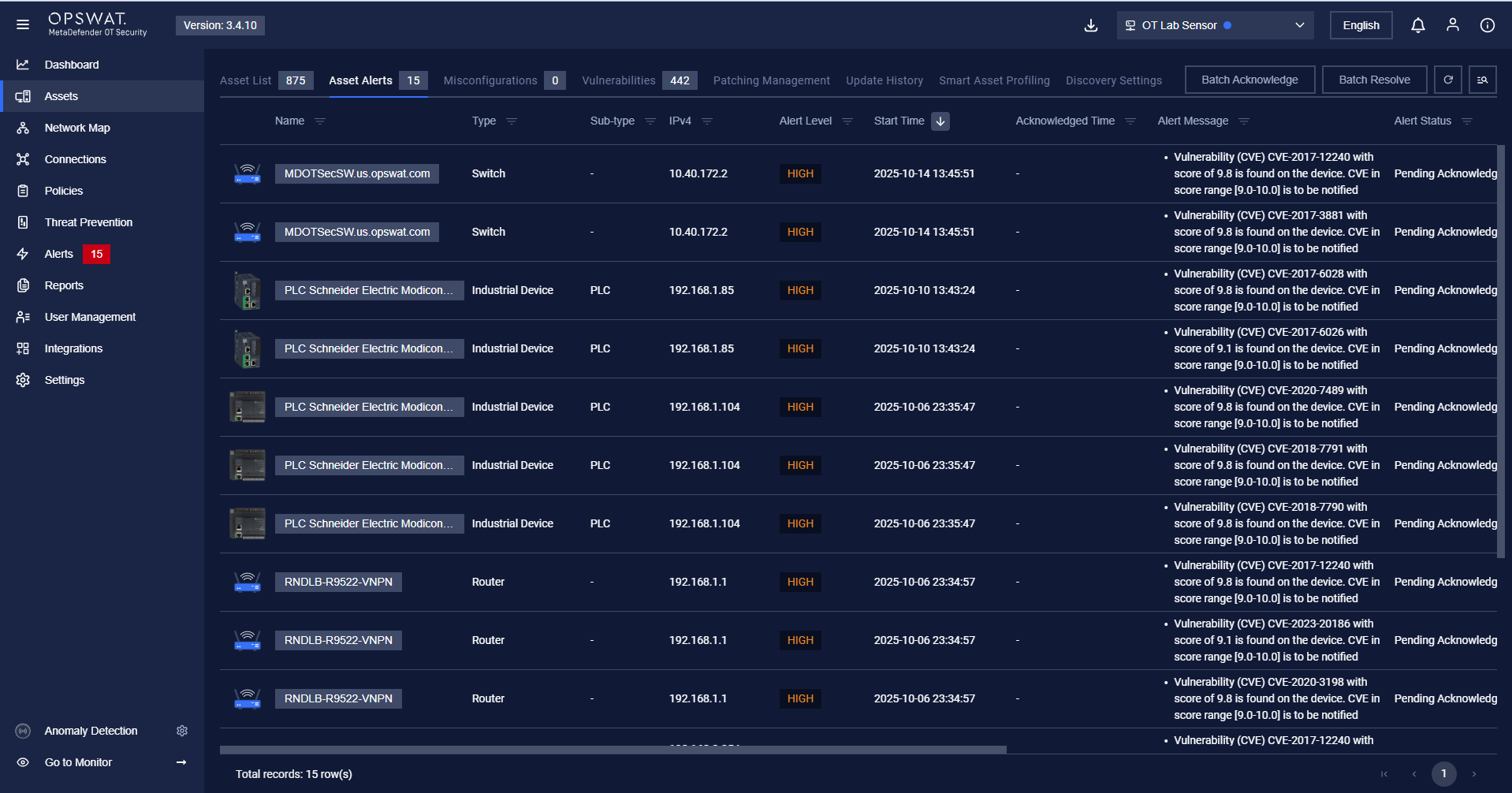Click the hamburger menu icon
The image size is (1512, 793).
(x=23, y=25)
